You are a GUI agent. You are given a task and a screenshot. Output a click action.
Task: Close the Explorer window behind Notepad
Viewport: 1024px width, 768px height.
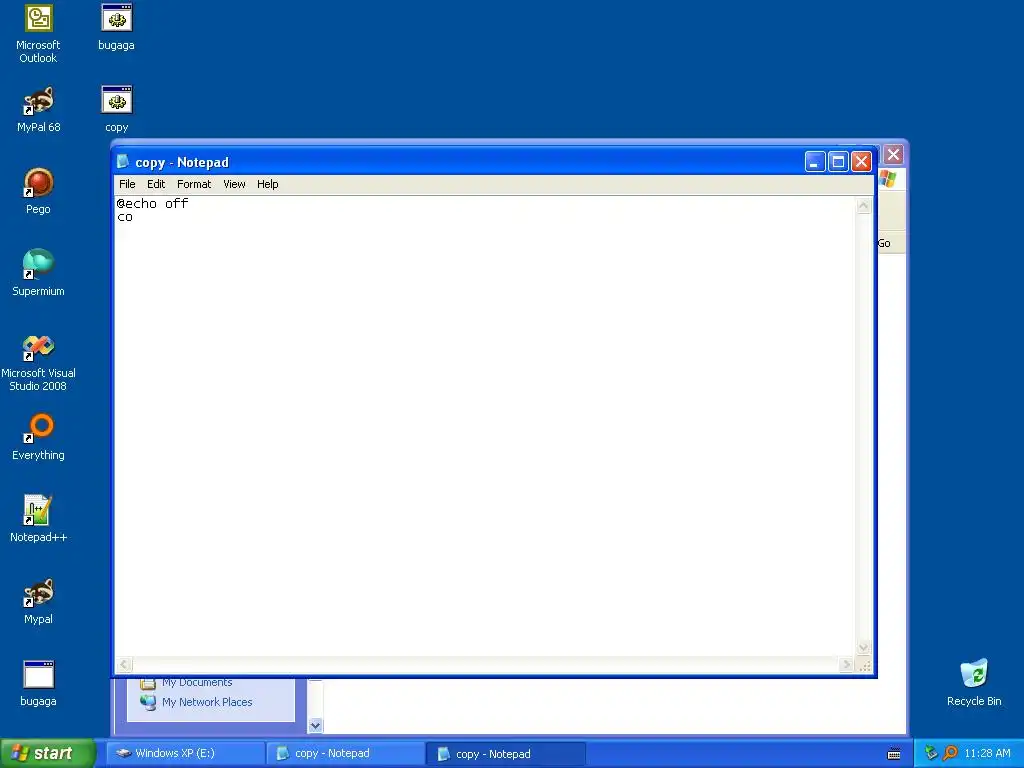coord(893,155)
